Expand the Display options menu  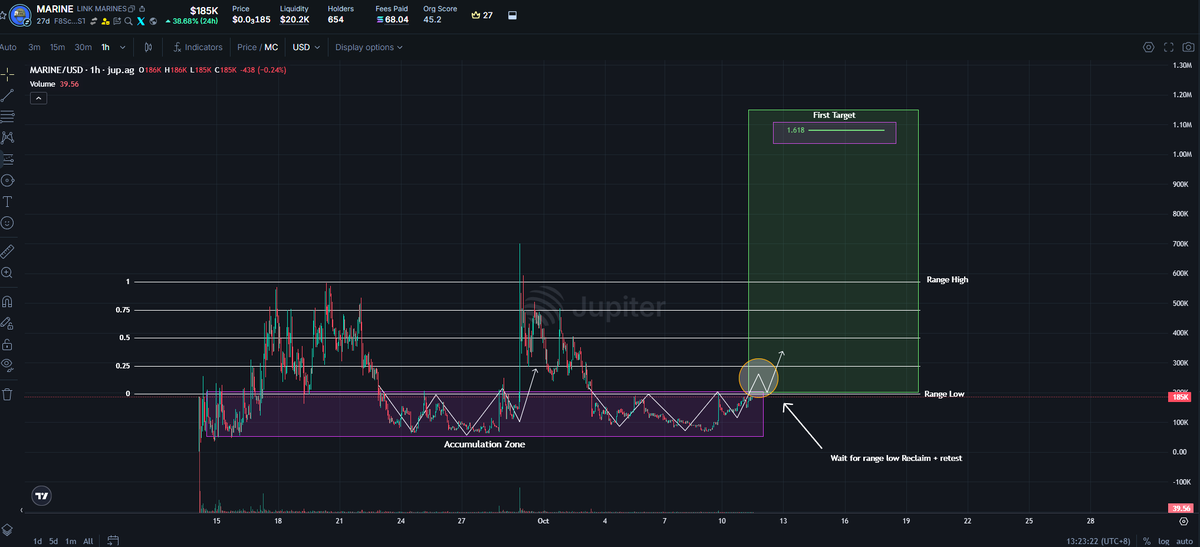(x=369, y=47)
